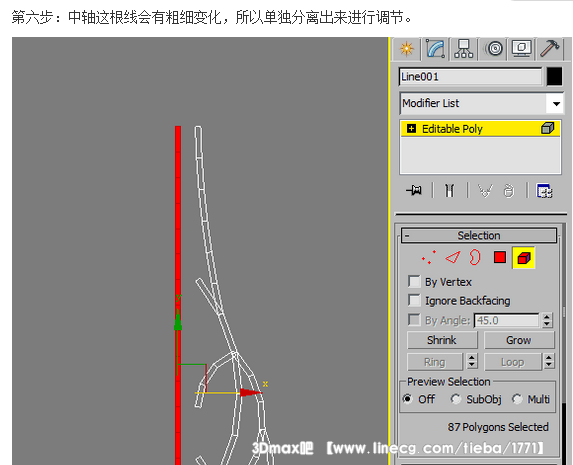Viewport: 573px width, 465px height.
Task: Enable the Ignore Backfacing checkbox
Action: (x=414, y=300)
